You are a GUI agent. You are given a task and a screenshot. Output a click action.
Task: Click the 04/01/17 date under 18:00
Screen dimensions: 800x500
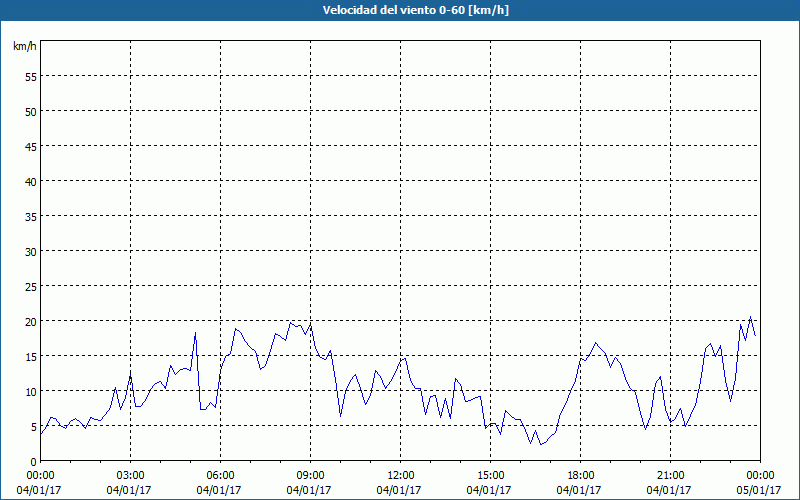click(579, 490)
